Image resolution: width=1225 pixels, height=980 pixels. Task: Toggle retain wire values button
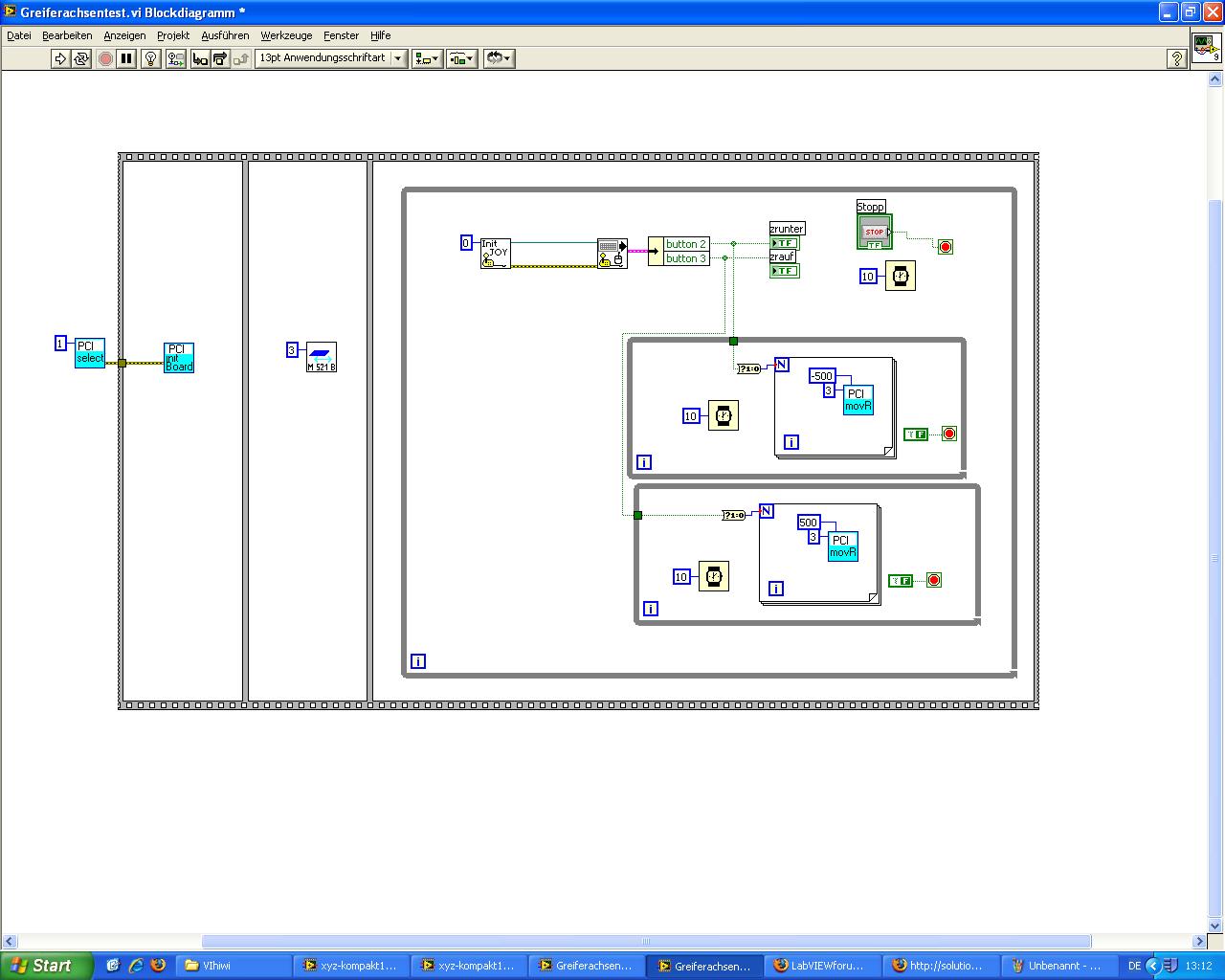(176, 58)
